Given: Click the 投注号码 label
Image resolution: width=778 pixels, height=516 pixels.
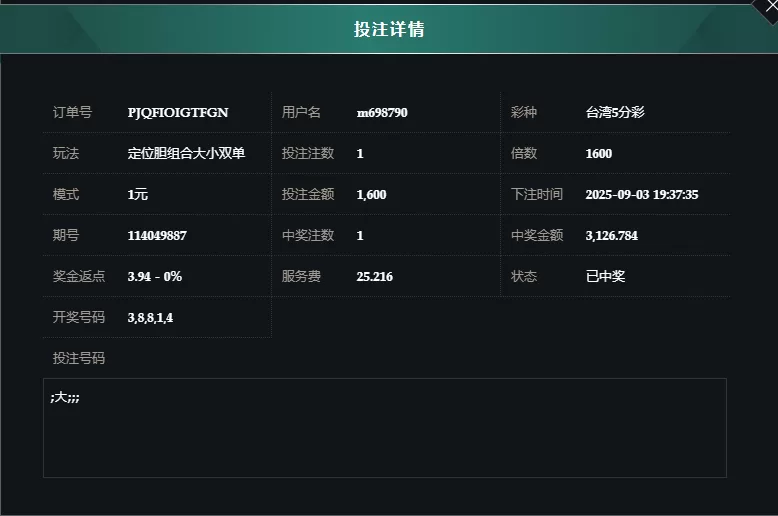Looking at the screenshot, I should point(79,358).
